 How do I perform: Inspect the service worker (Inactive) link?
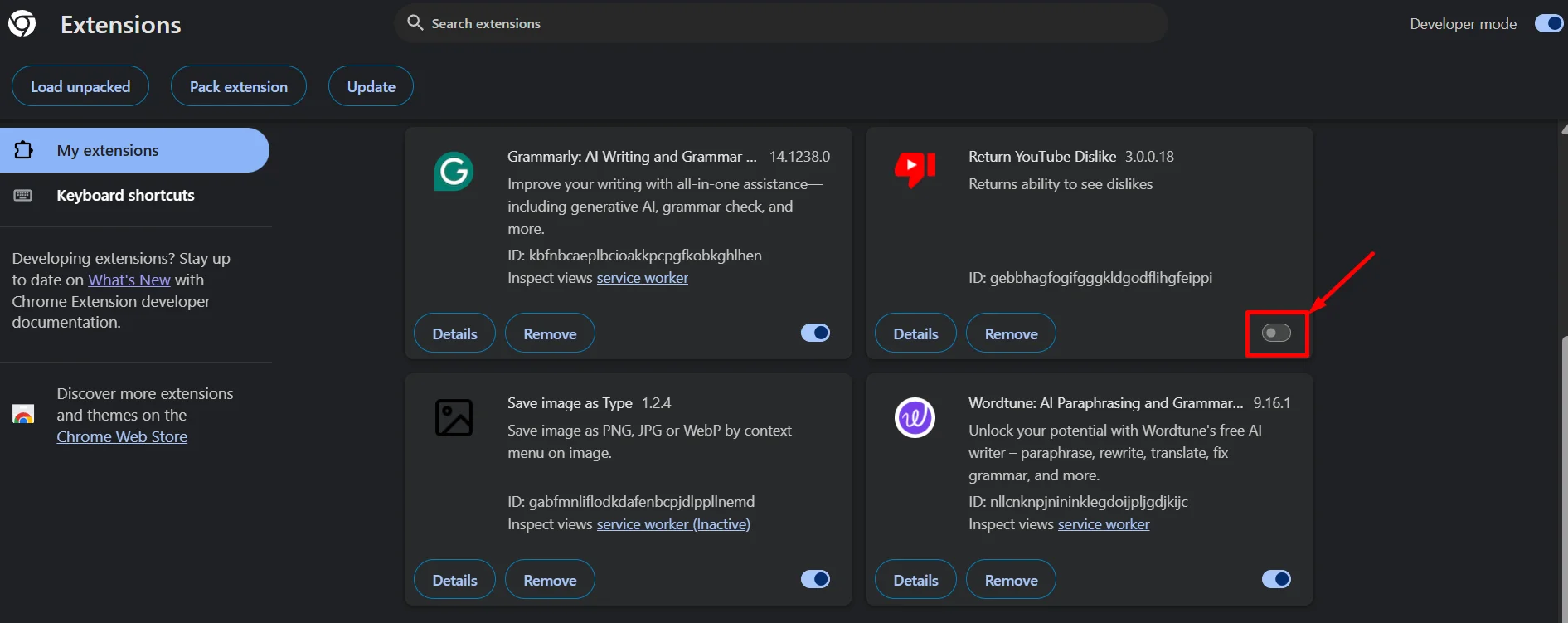coord(673,524)
